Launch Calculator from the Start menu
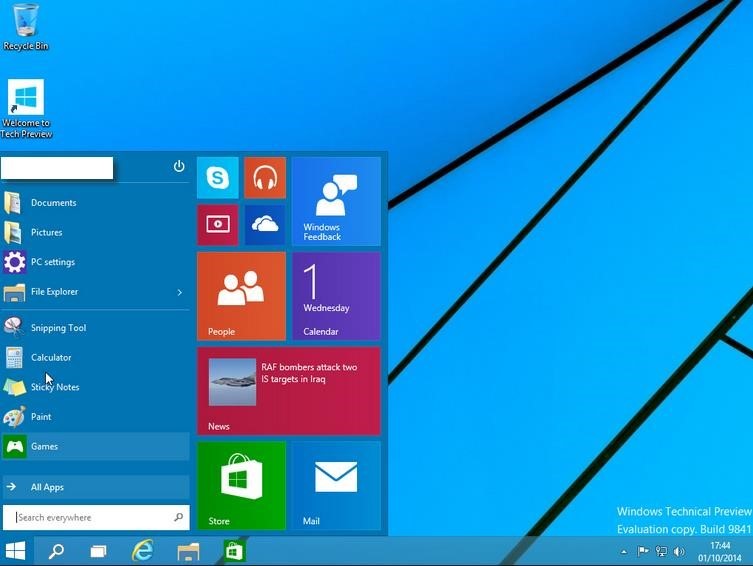Image resolution: width=753 pixels, height=566 pixels. (x=96, y=358)
